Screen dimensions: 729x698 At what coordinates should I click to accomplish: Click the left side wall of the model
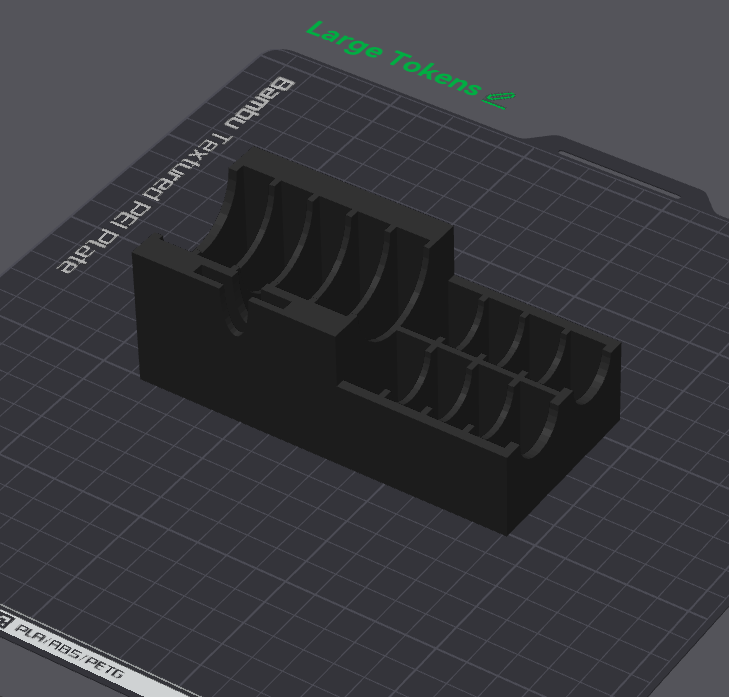click(150, 320)
